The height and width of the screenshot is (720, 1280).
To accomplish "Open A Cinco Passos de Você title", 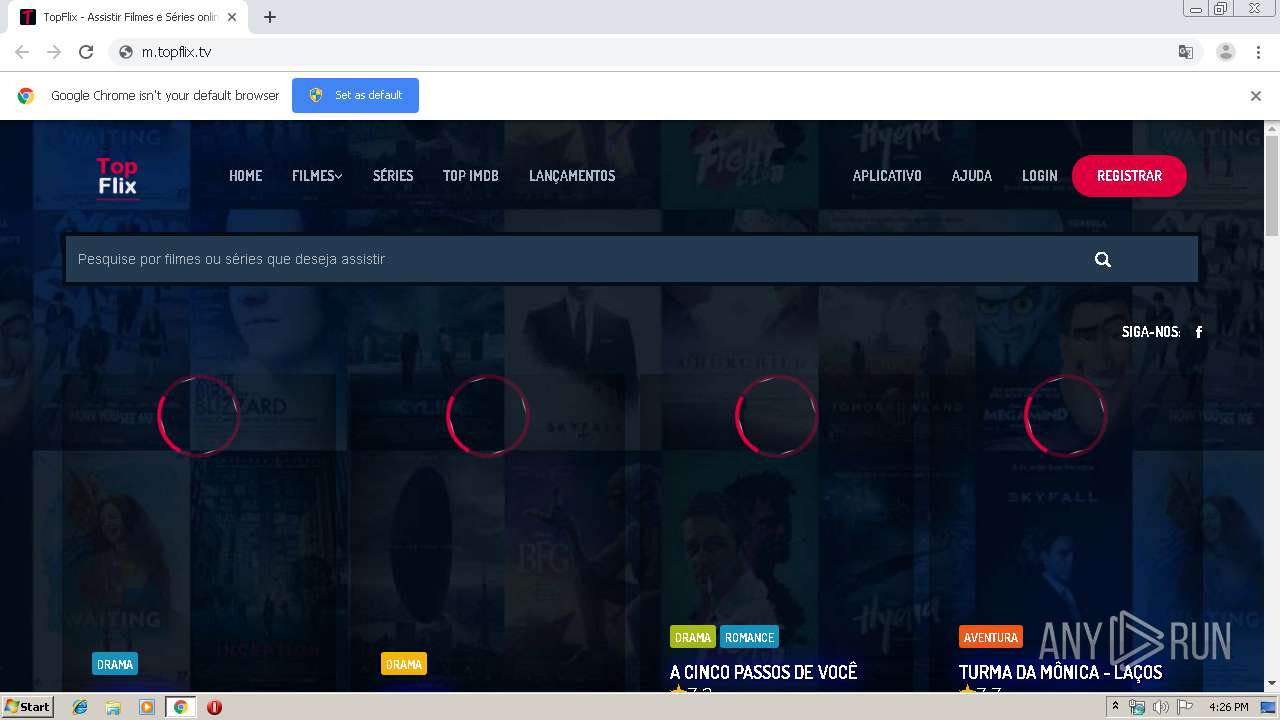I will pos(764,672).
